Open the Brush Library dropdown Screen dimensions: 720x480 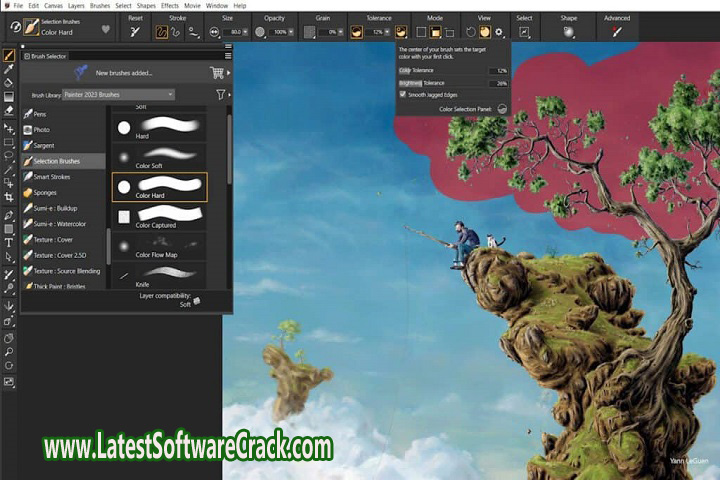118,95
